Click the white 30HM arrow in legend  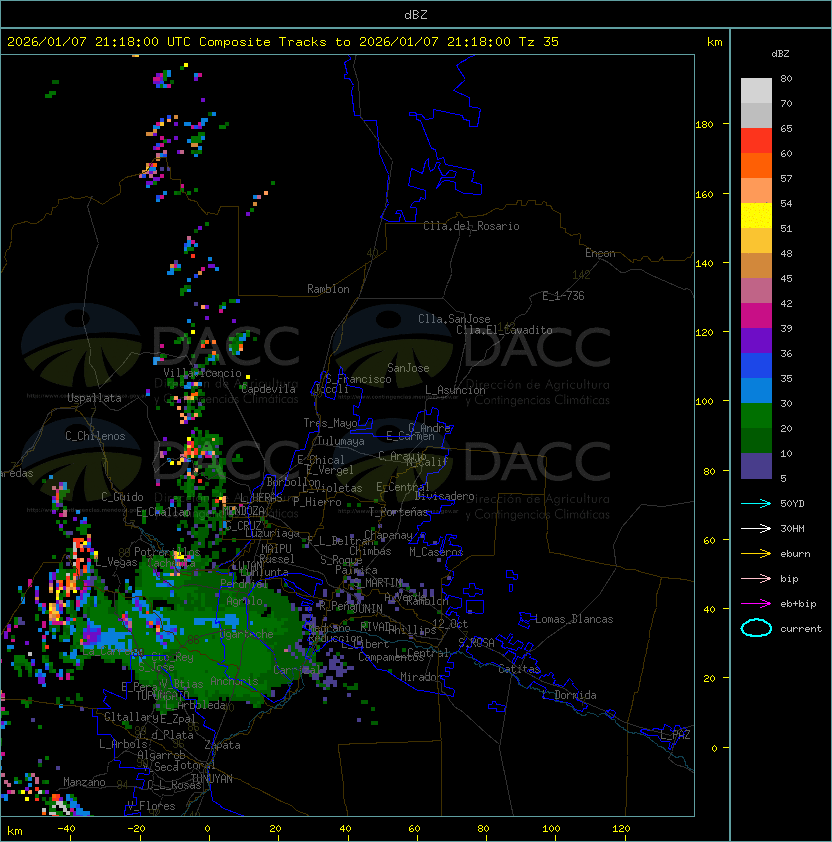click(x=756, y=529)
